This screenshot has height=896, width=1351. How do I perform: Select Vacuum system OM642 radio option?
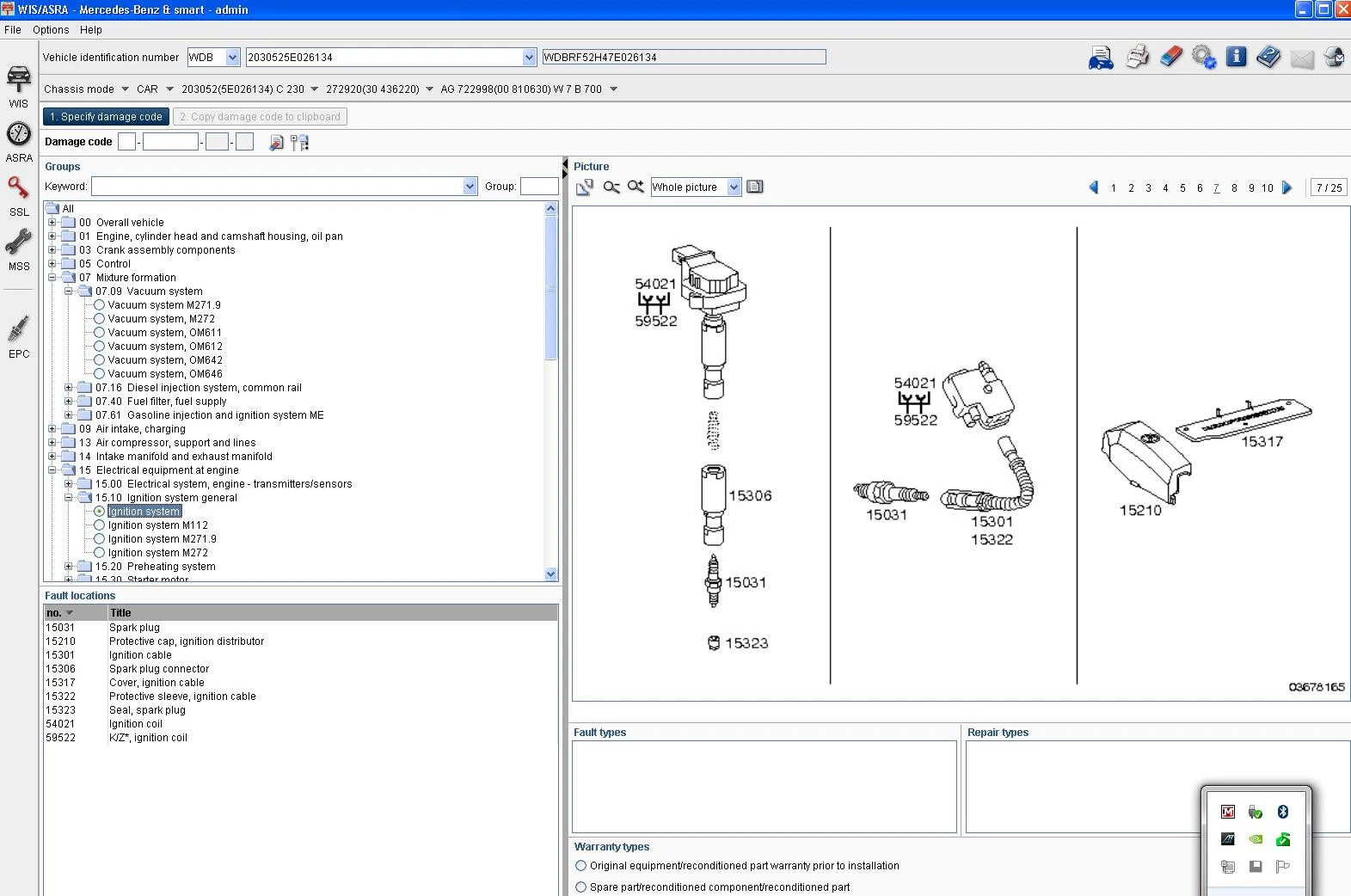[100, 360]
